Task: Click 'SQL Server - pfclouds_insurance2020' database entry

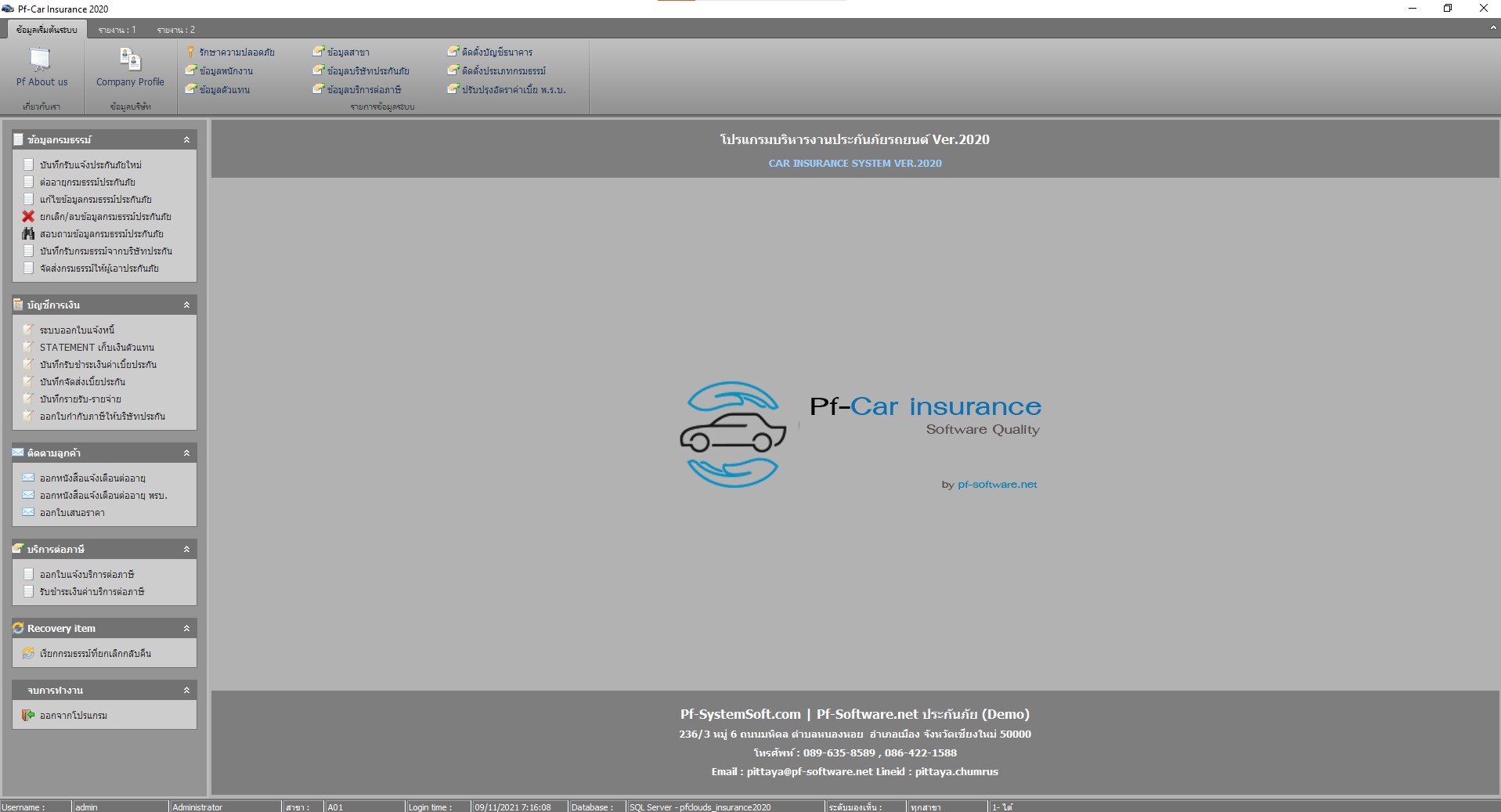Action: (724, 807)
